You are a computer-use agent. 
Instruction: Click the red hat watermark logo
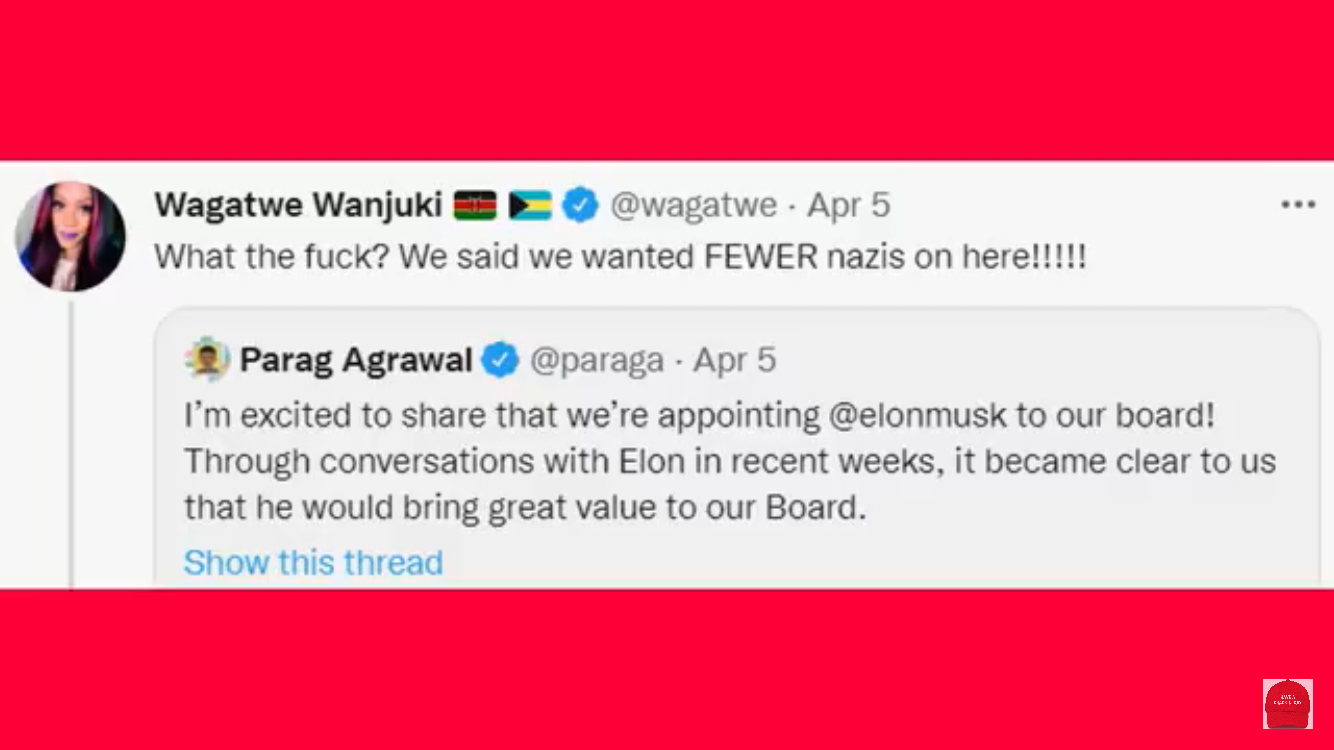[x=1288, y=704]
